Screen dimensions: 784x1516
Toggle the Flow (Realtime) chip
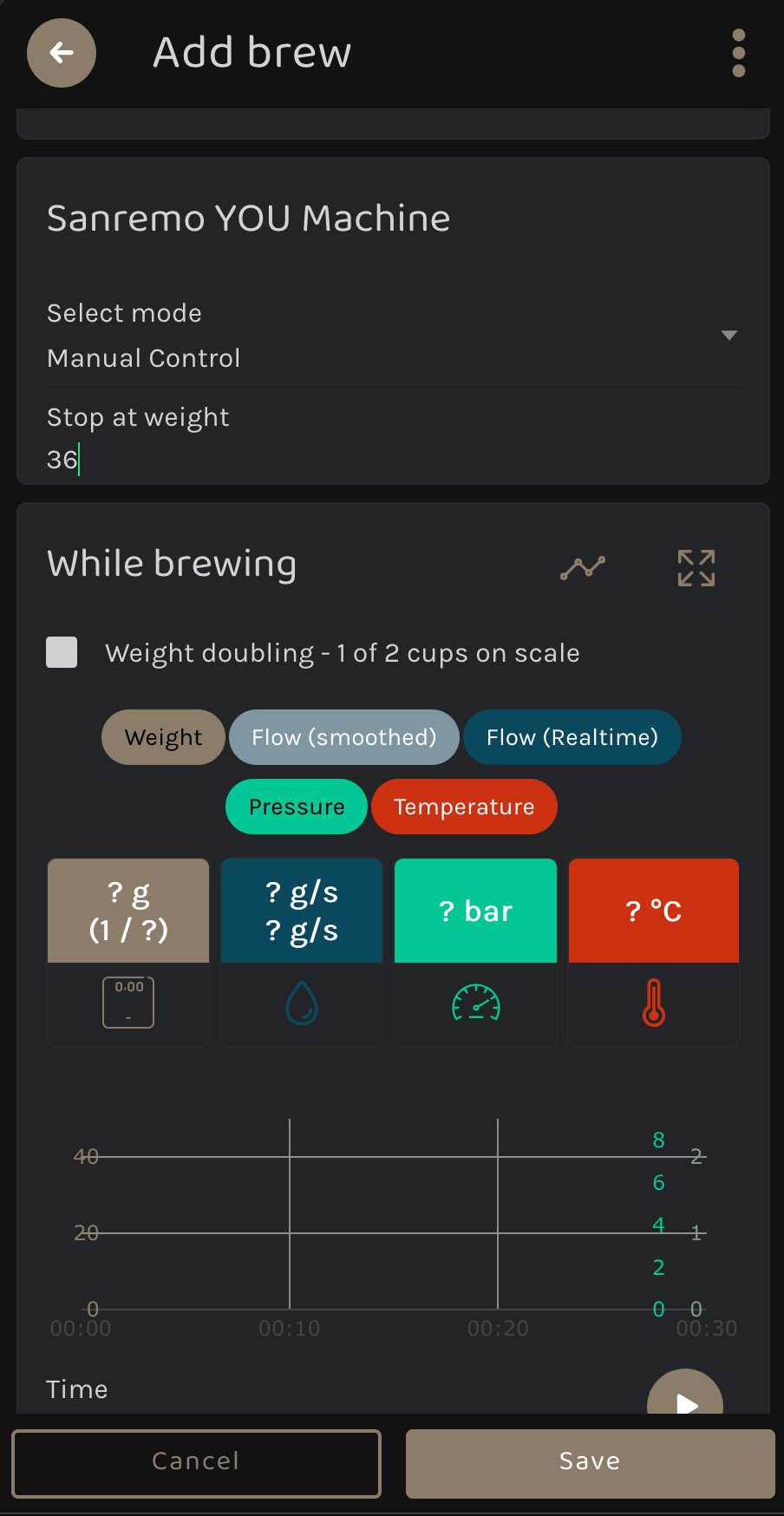(572, 737)
